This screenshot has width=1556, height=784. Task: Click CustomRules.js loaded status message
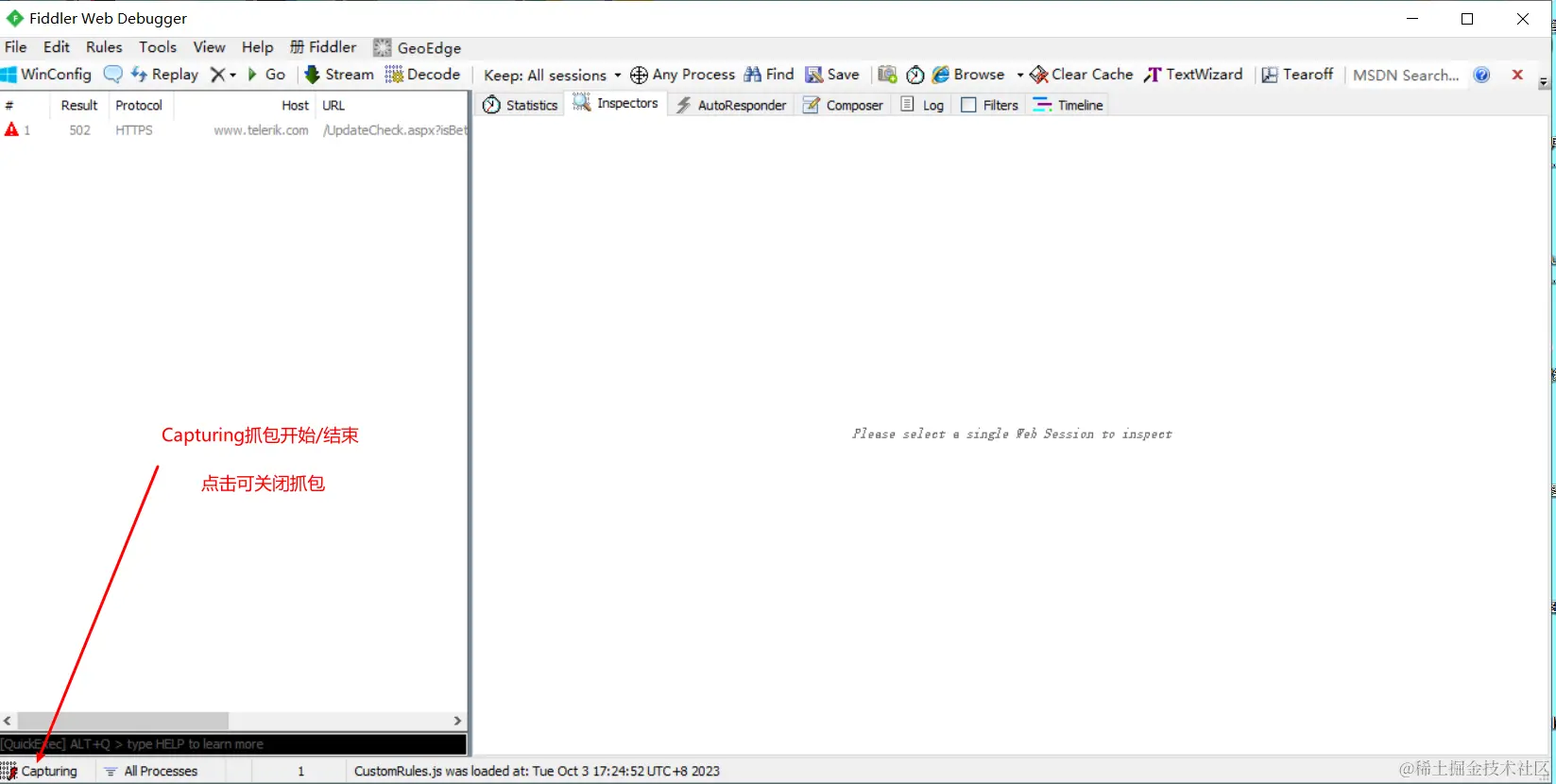point(537,771)
